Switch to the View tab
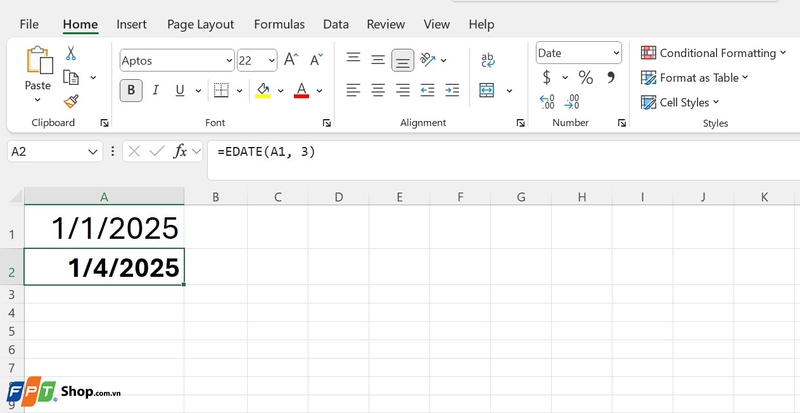Image resolution: width=800 pixels, height=413 pixels. tap(437, 24)
